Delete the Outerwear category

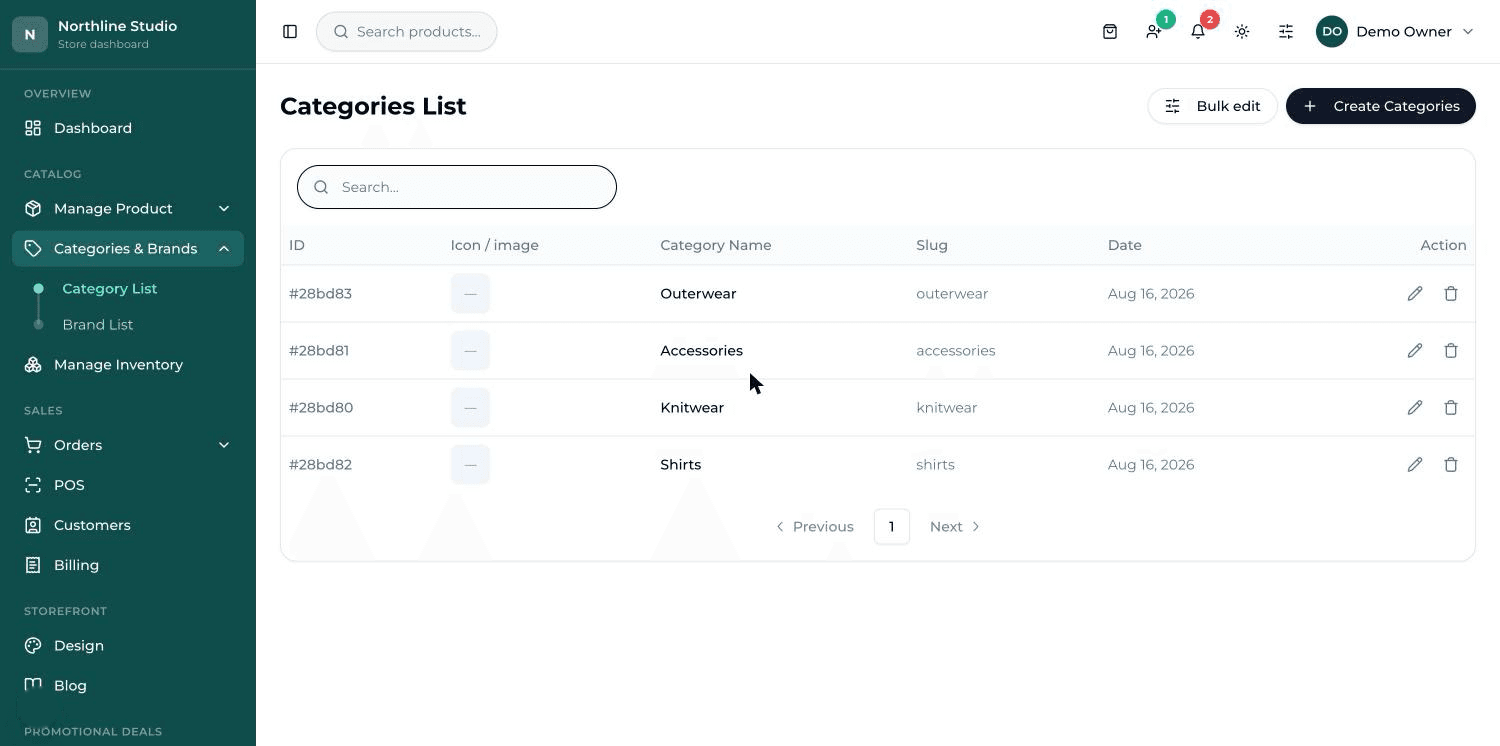coord(1451,294)
